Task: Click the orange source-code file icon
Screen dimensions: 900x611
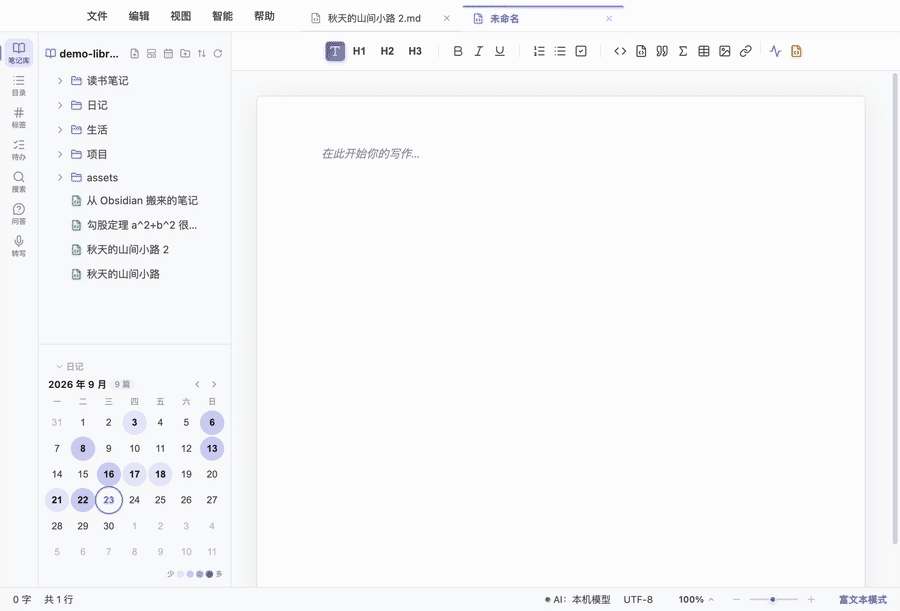Action: coord(796,51)
